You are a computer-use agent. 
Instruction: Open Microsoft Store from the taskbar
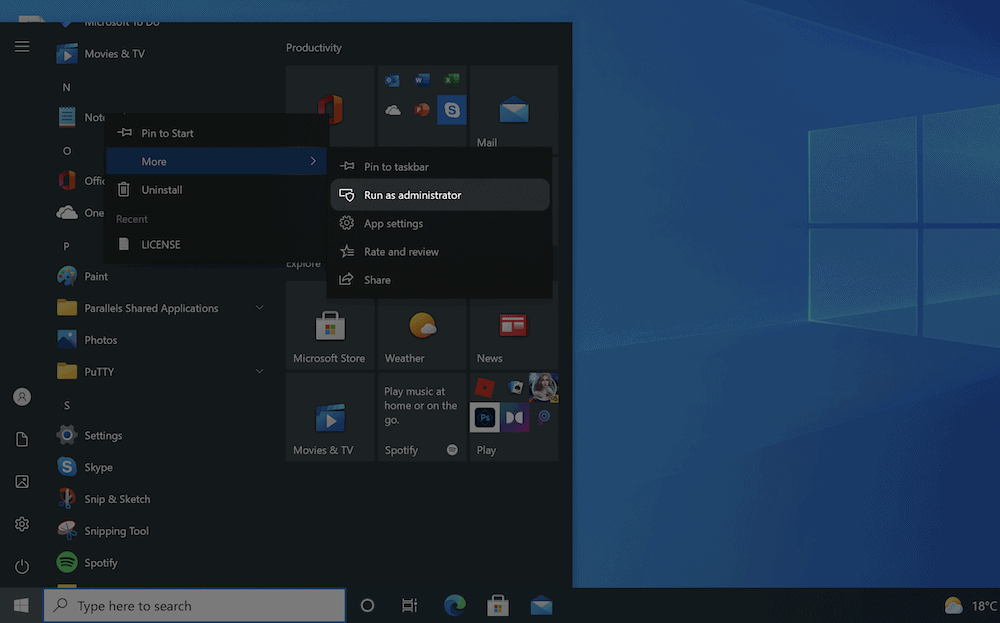click(x=498, y=605)
